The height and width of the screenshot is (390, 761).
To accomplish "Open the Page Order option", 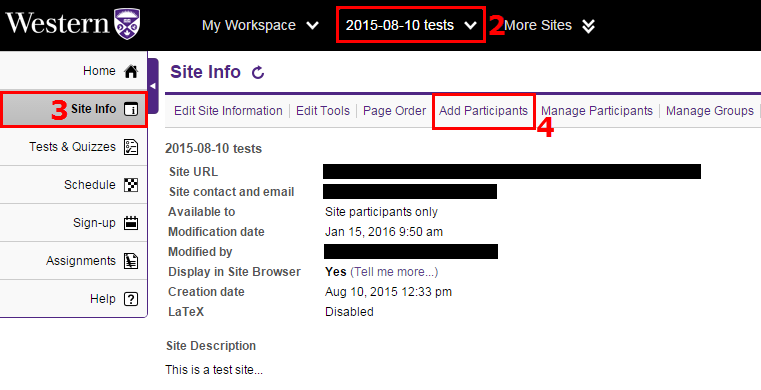I will point(395,111).
